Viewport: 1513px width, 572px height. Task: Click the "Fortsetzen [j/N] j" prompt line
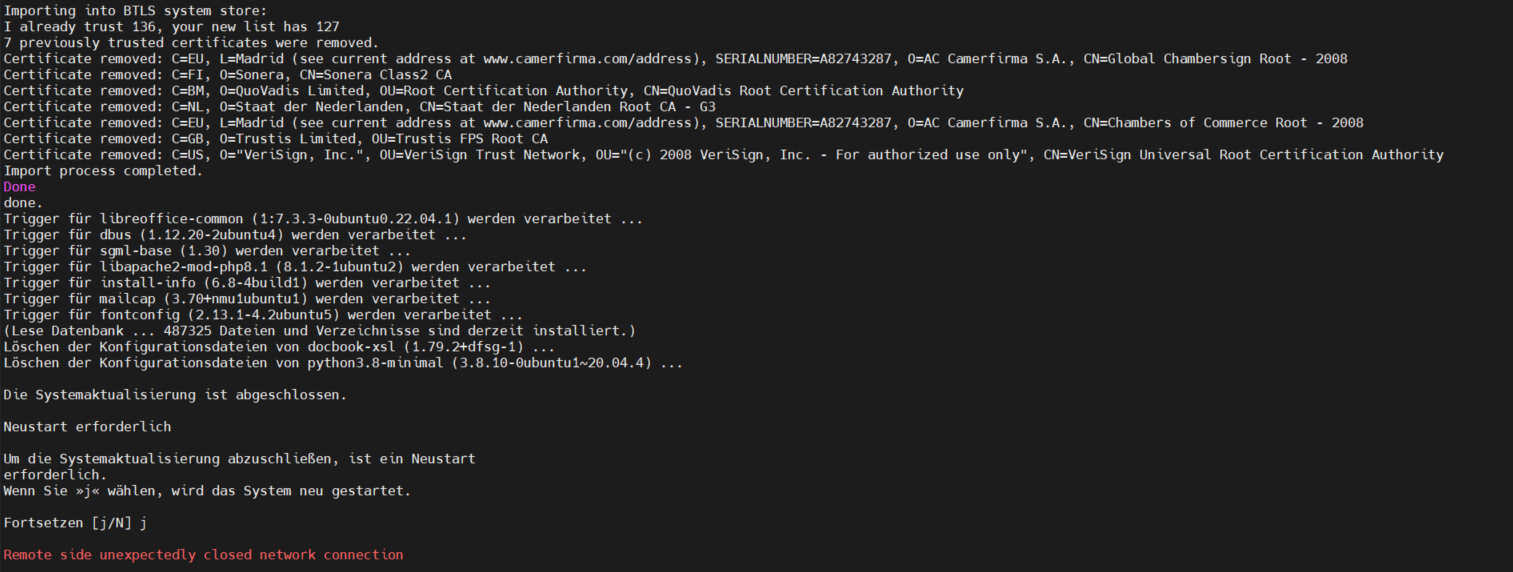[75, 523]
